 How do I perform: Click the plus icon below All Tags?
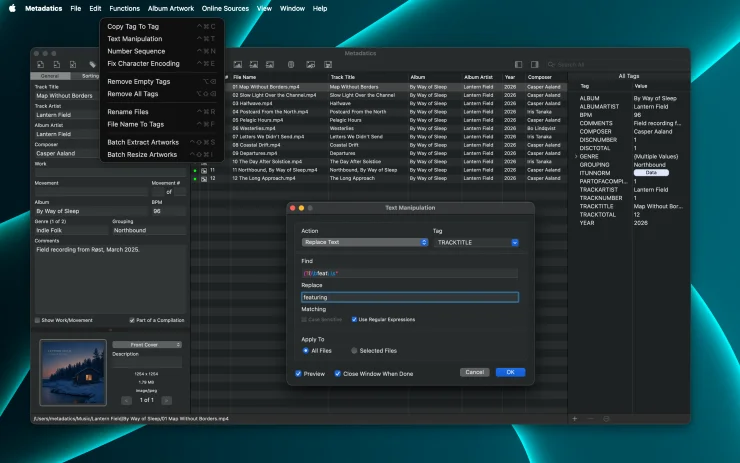[575, 419]
